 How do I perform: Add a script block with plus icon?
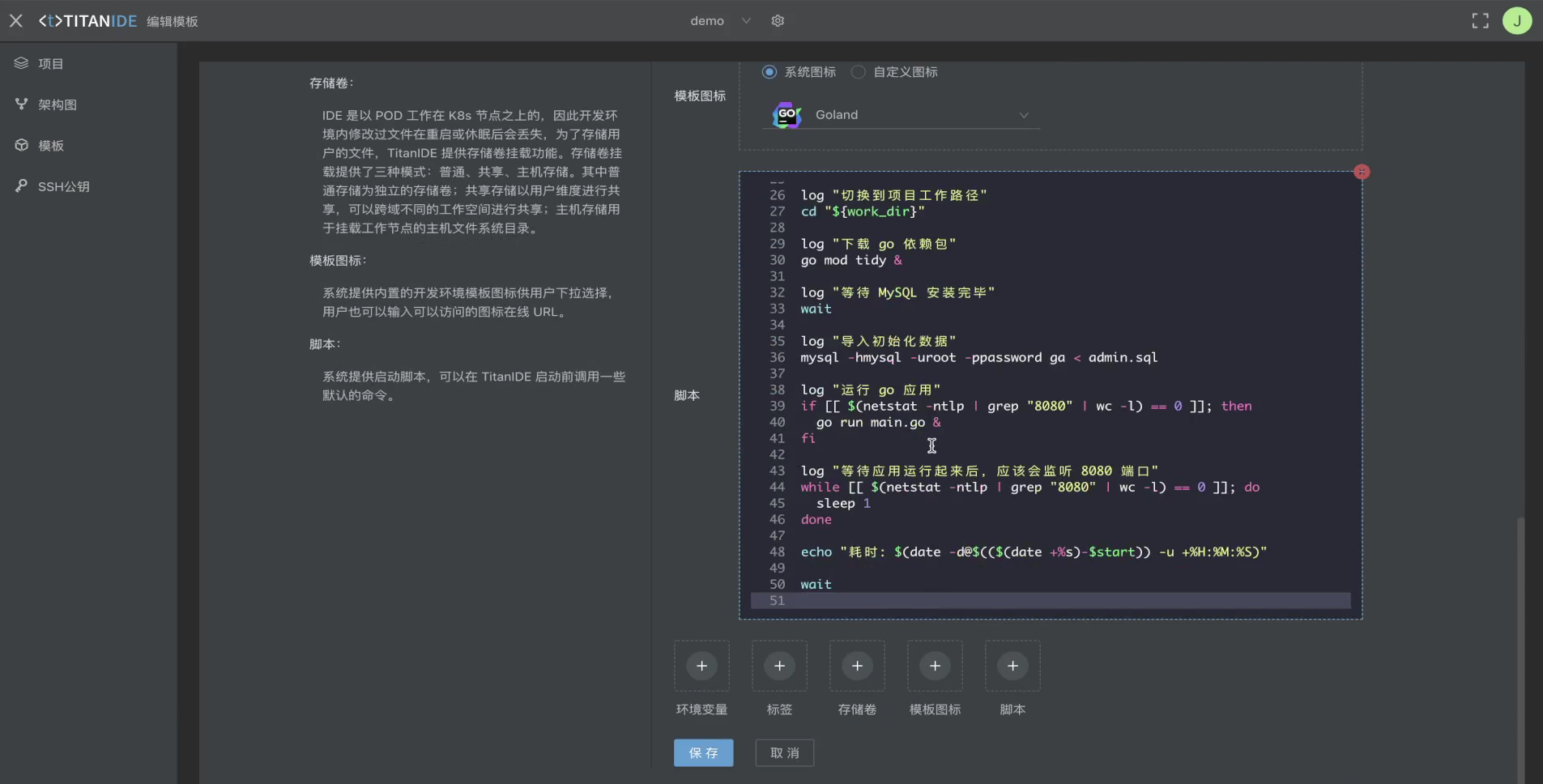point(1012,666)
